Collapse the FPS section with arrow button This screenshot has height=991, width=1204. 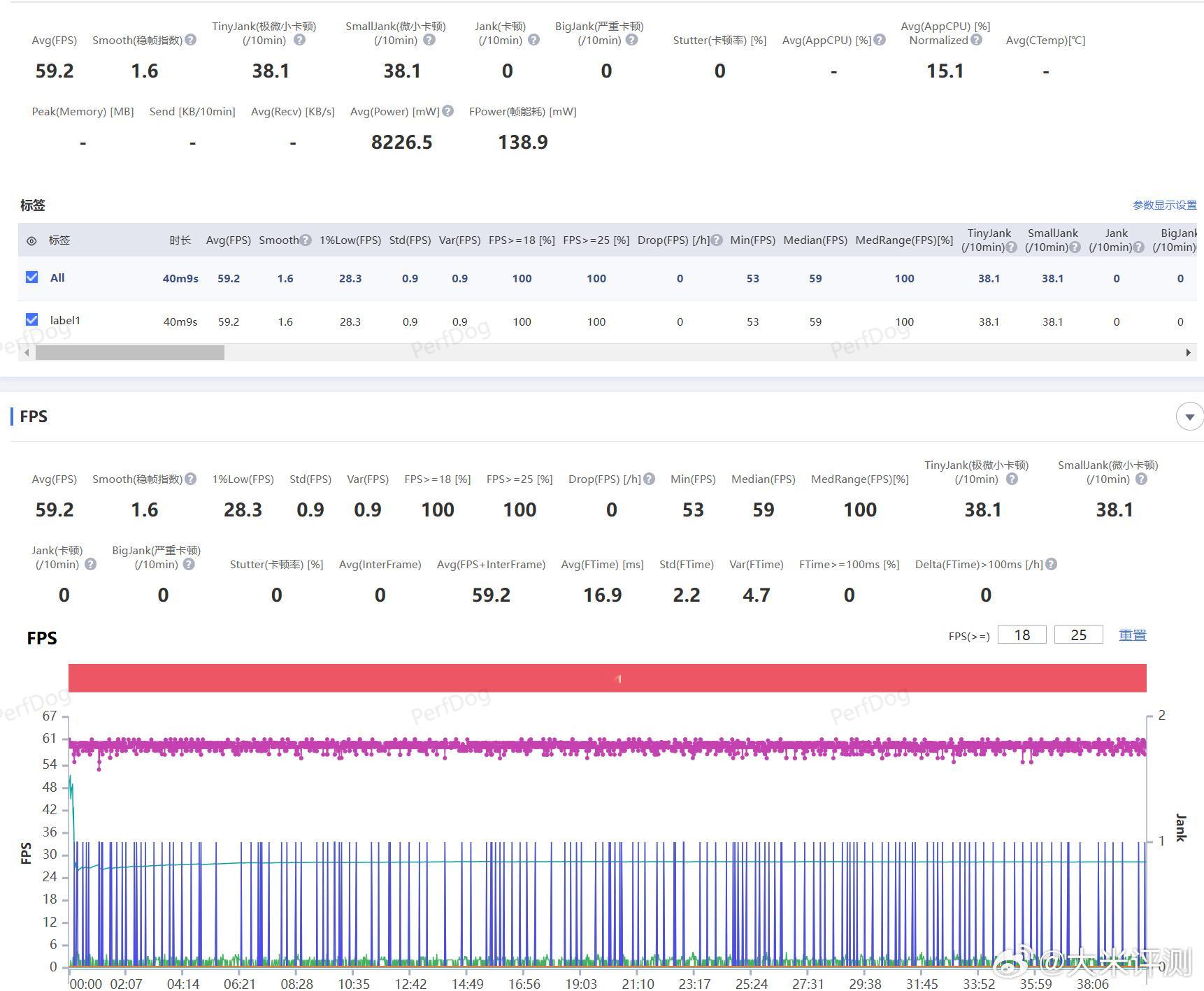click(x=1189, y=417)
